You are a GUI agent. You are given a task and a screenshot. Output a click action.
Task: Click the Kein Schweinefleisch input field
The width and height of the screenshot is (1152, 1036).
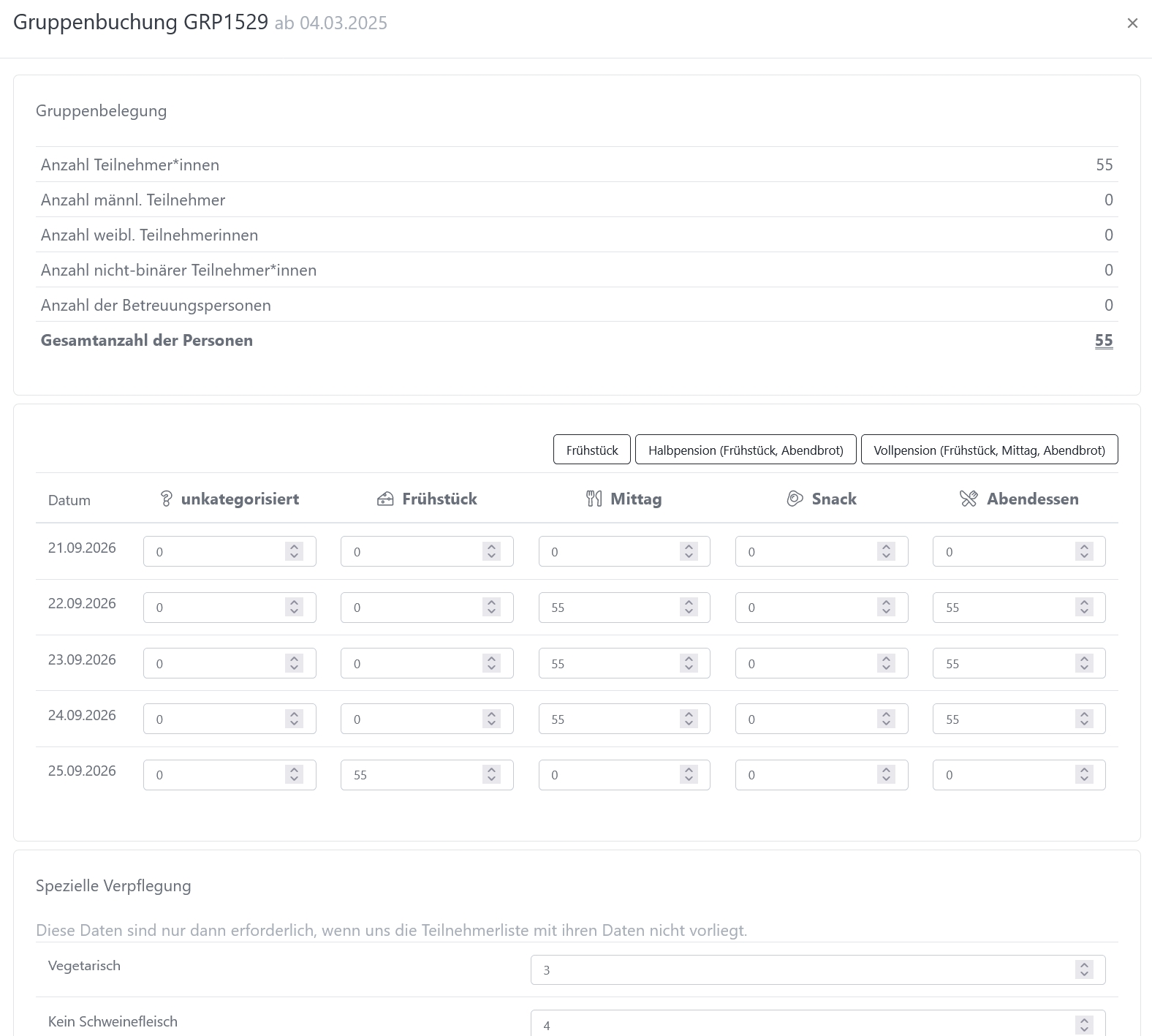[804, 1024]
